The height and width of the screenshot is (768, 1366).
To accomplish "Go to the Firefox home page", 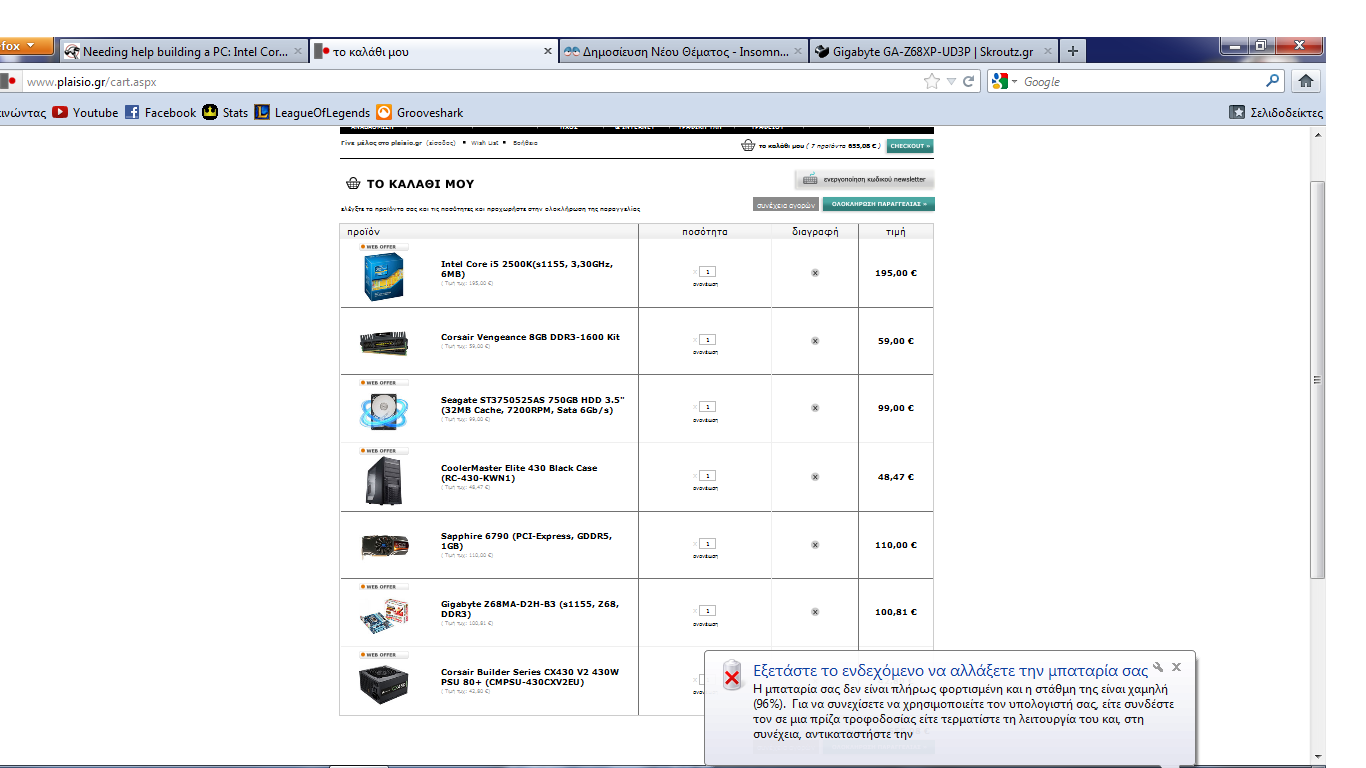I will click(1305, 82).
